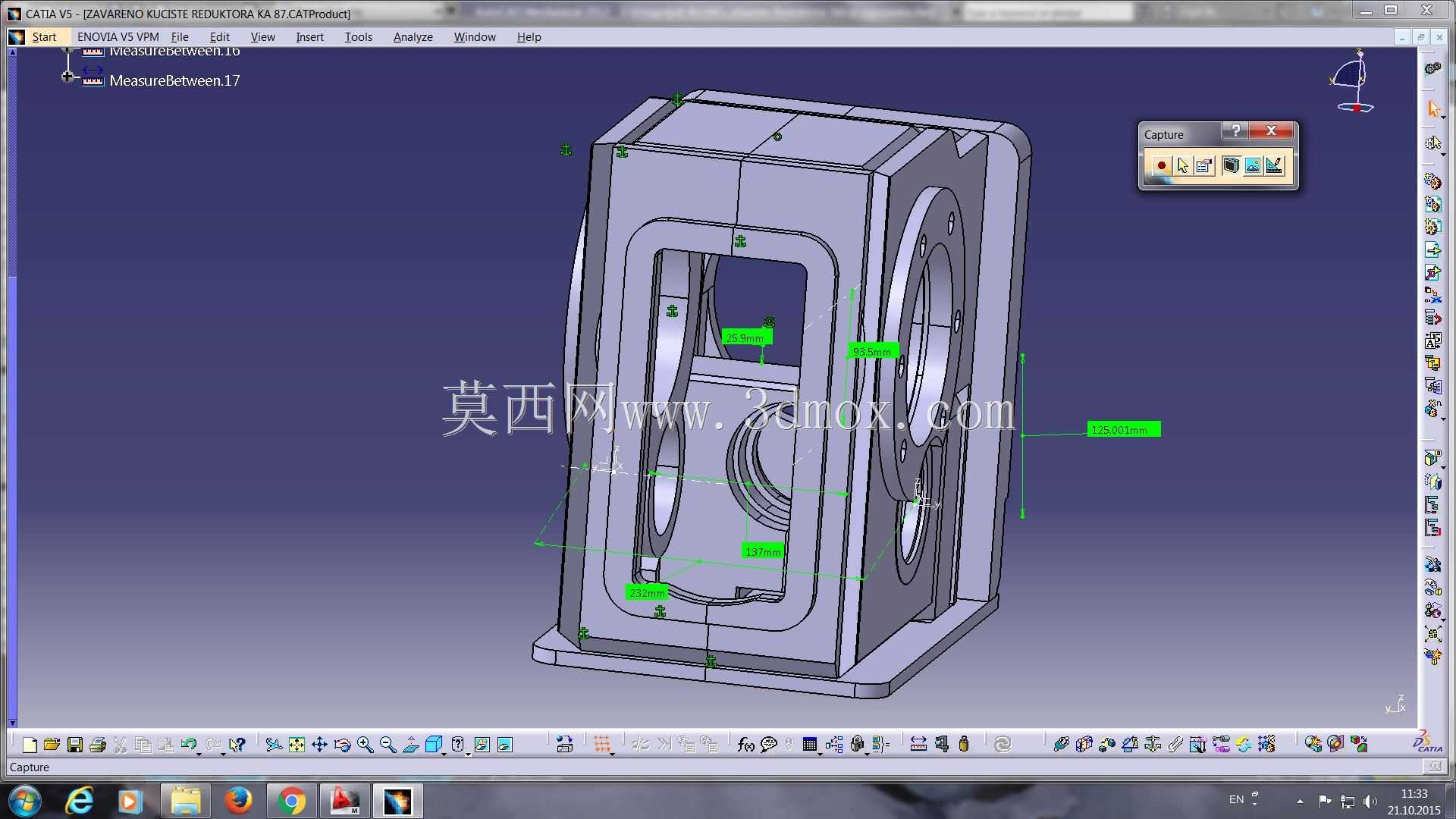Click Measure Inertia weight icon
The image size is (1456, 819).
(964, 745)
